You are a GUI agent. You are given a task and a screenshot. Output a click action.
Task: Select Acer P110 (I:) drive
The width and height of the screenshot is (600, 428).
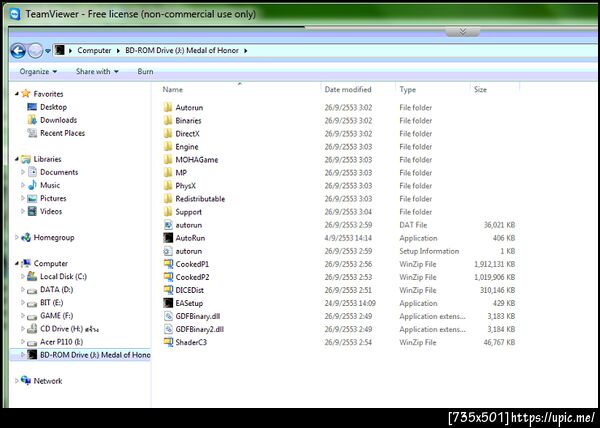61,342
